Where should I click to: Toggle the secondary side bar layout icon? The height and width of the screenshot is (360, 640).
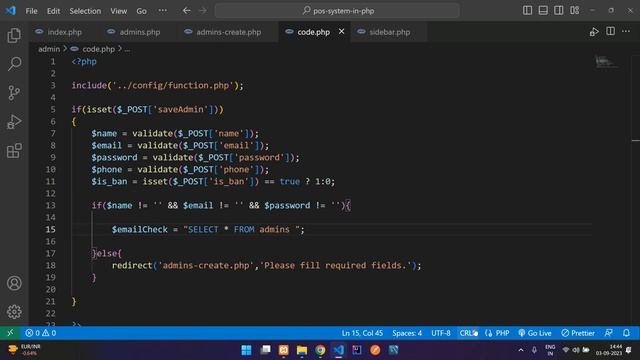558,11
